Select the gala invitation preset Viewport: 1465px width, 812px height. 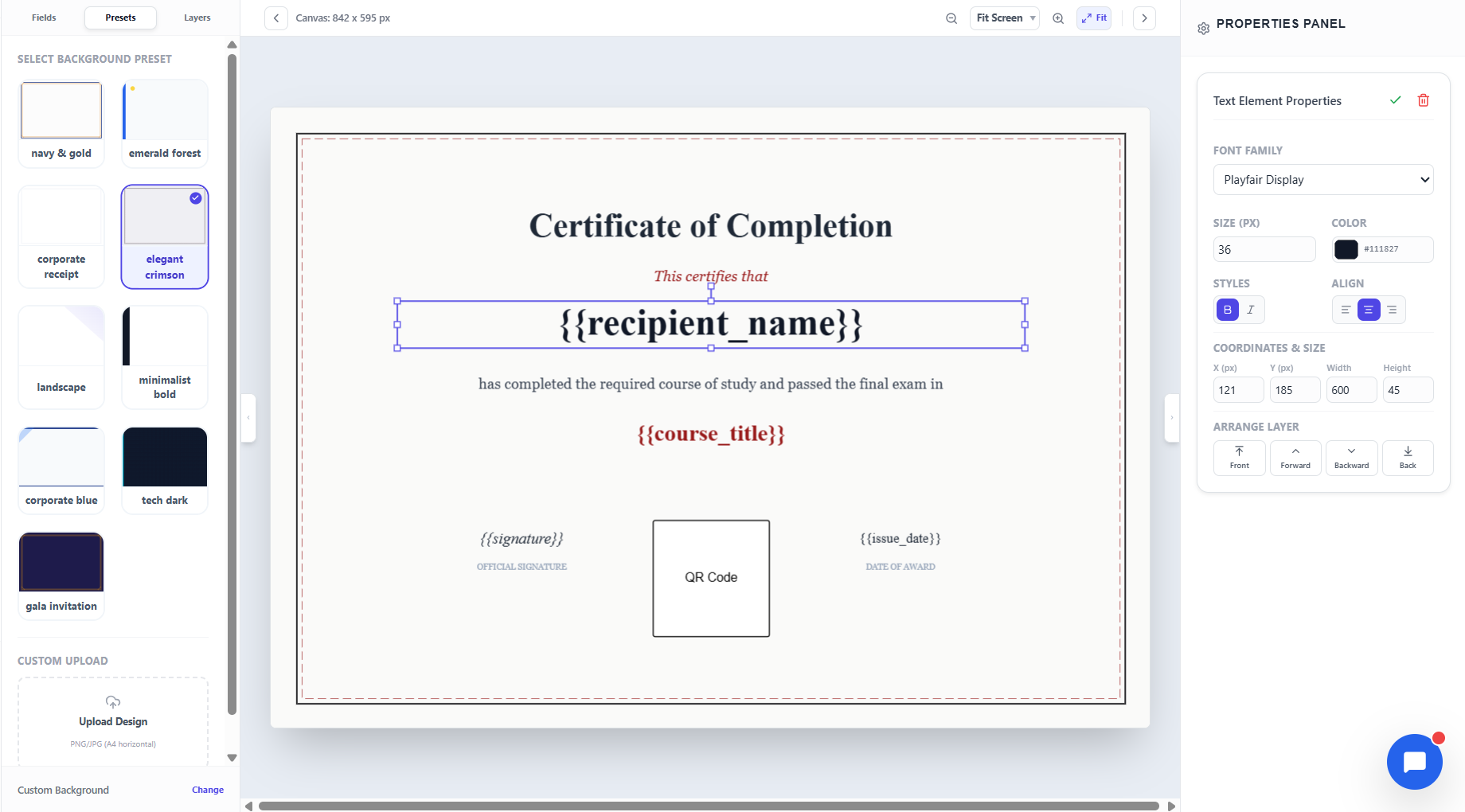[x=61, y=576]
